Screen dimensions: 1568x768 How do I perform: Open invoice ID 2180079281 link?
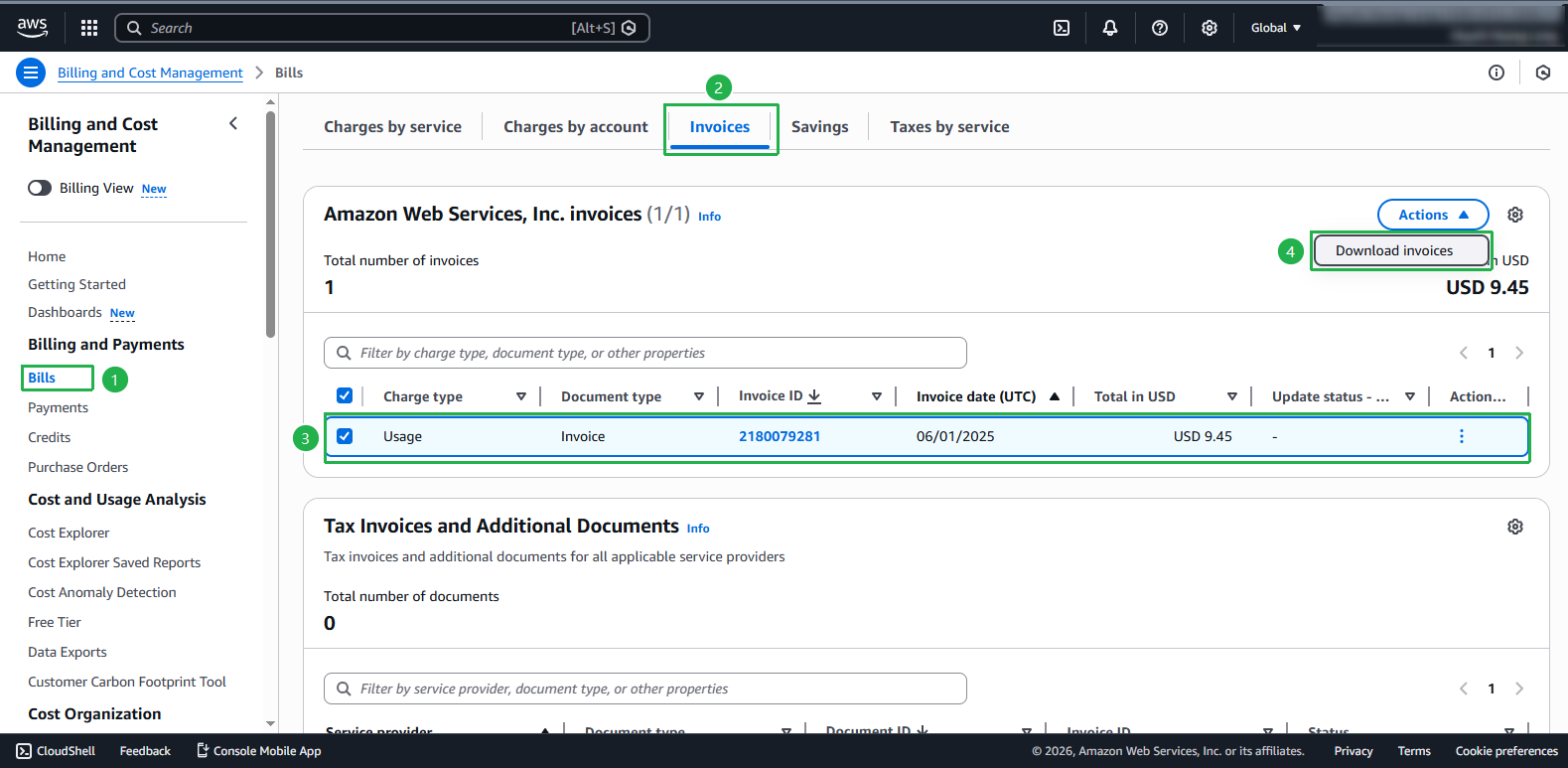point(780,436)
